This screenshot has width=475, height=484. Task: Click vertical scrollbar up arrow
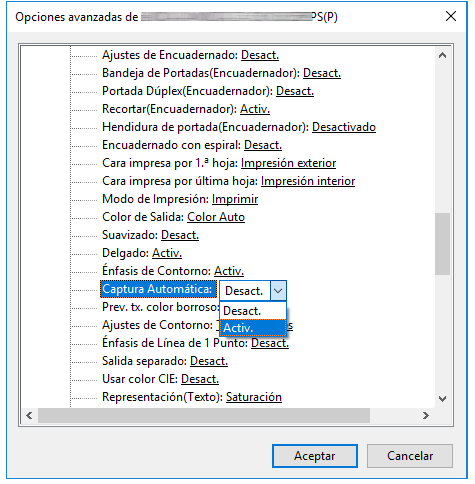pyautogui.click(x=442, y=55)
